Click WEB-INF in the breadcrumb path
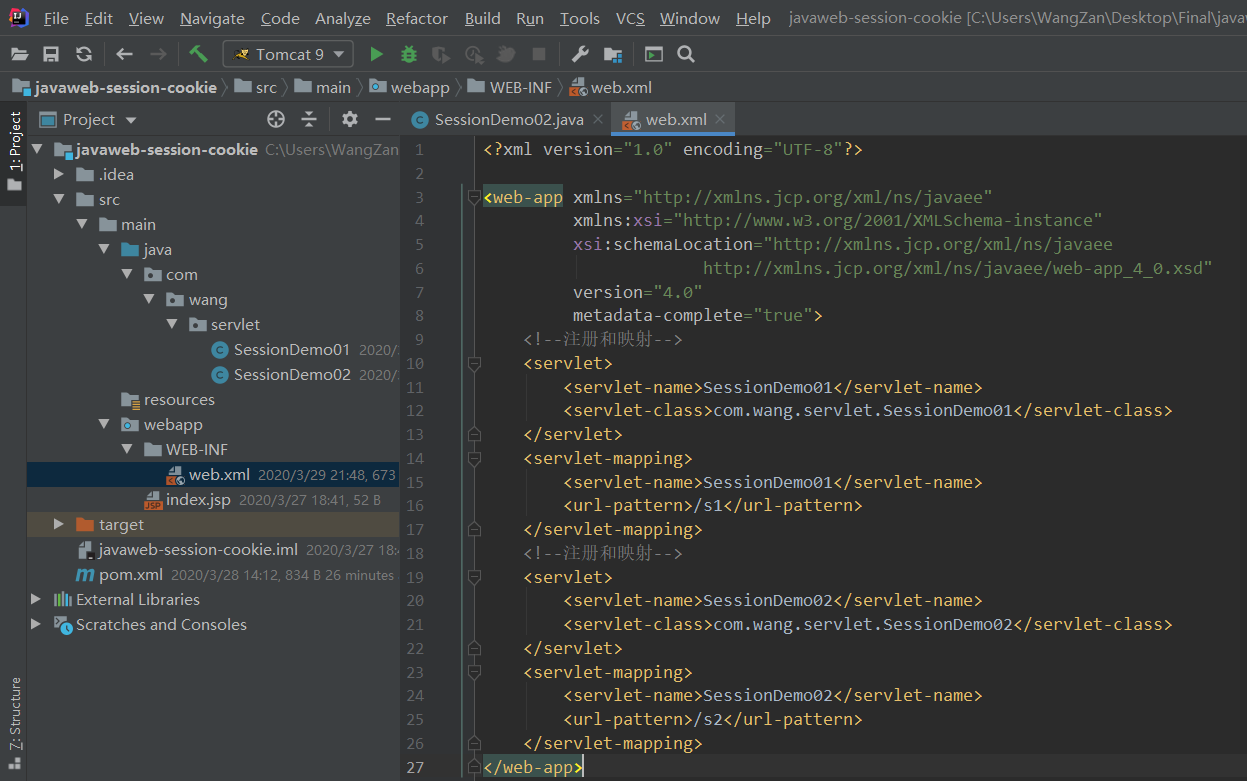Image resolution: width=1247 pixels, height=781 pixels. tap(514, 87)
